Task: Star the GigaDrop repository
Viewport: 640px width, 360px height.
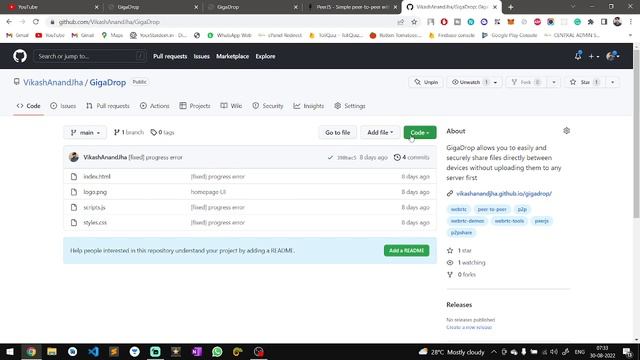Action: click(585, 82)
